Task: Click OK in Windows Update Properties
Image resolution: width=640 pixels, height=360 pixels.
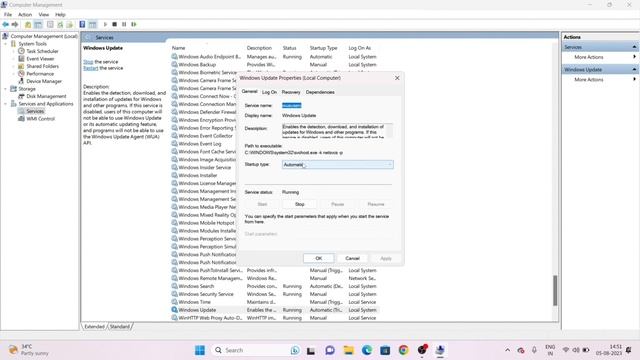Action: click(x=319, y=258)
